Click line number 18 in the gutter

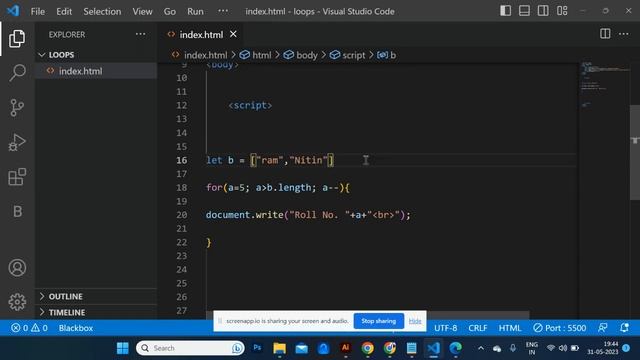click(182, 188)
